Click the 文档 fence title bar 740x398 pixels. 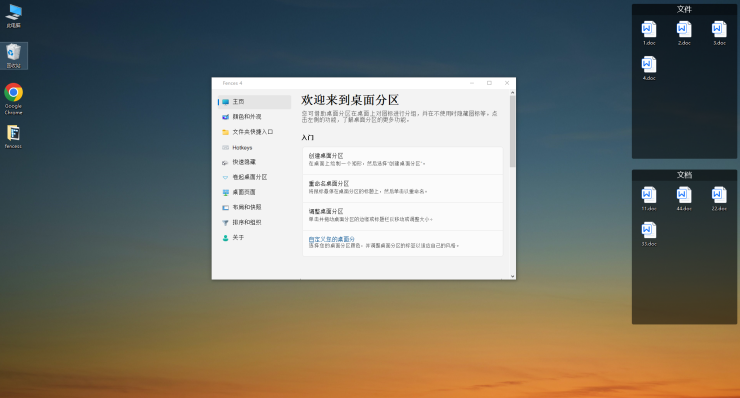[684, 175]
